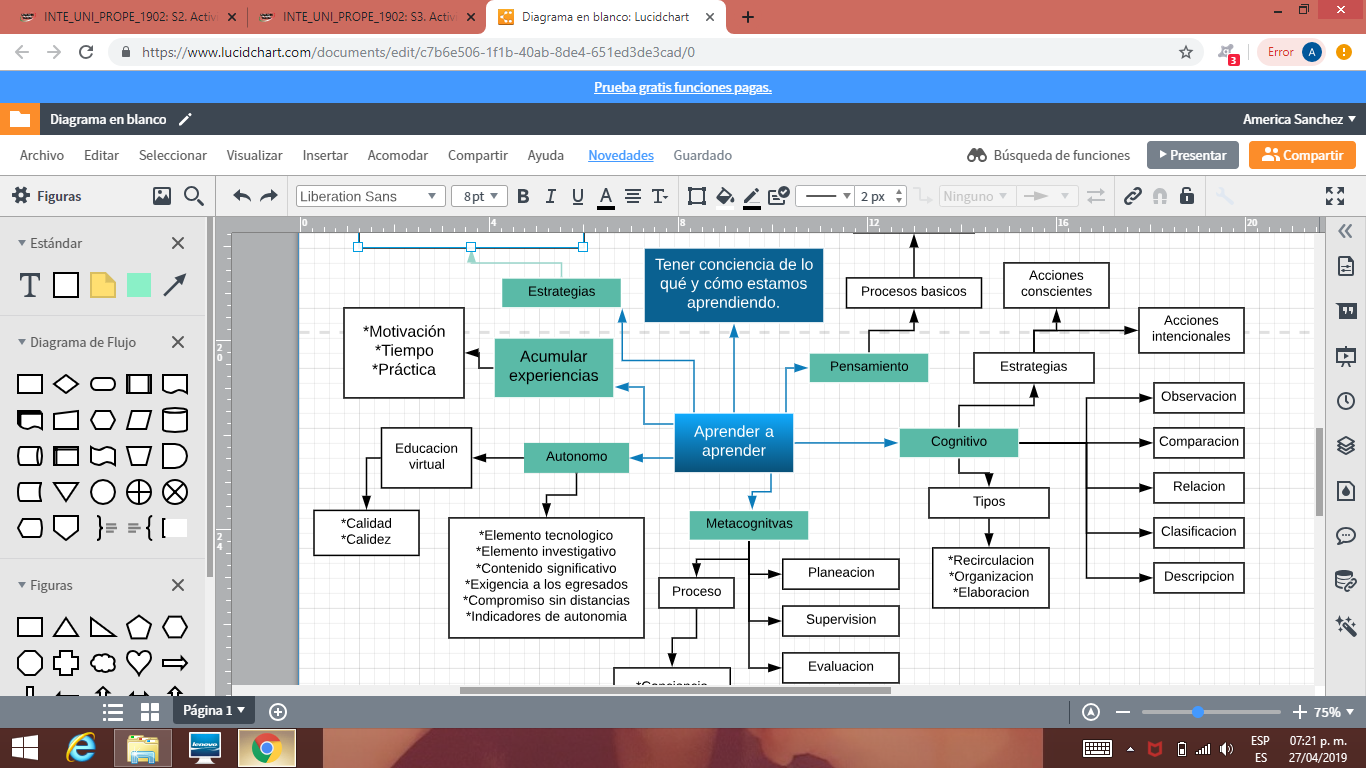Open the layers panel in right sidebar
This screenshot has width=1366, height=768.
(x=1345, y=445)
